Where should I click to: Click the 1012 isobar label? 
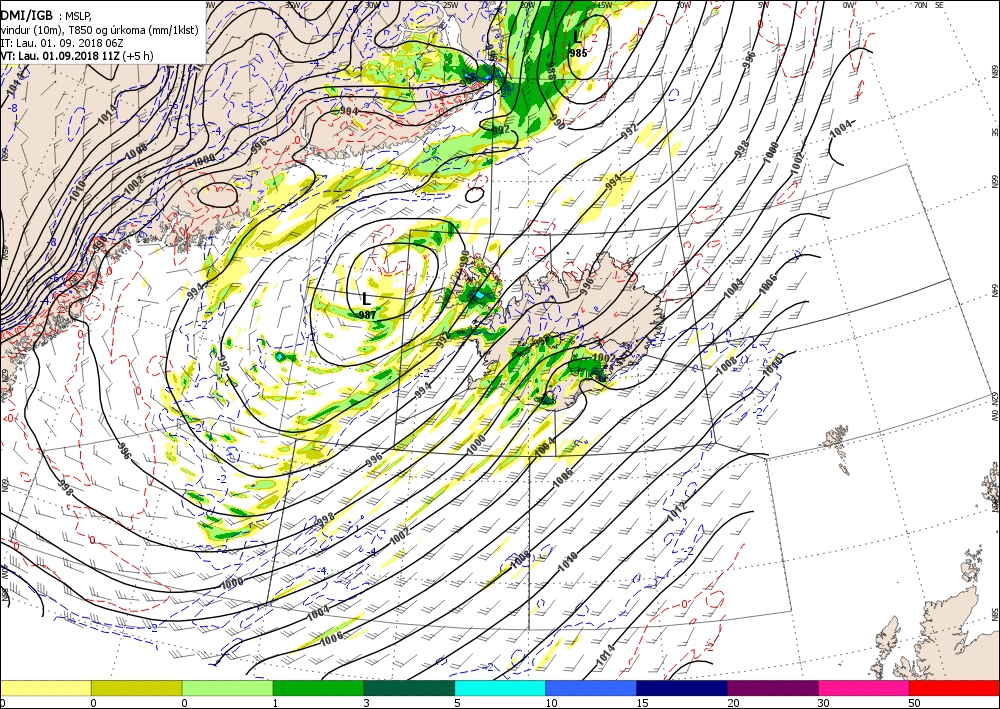(676, 509)
